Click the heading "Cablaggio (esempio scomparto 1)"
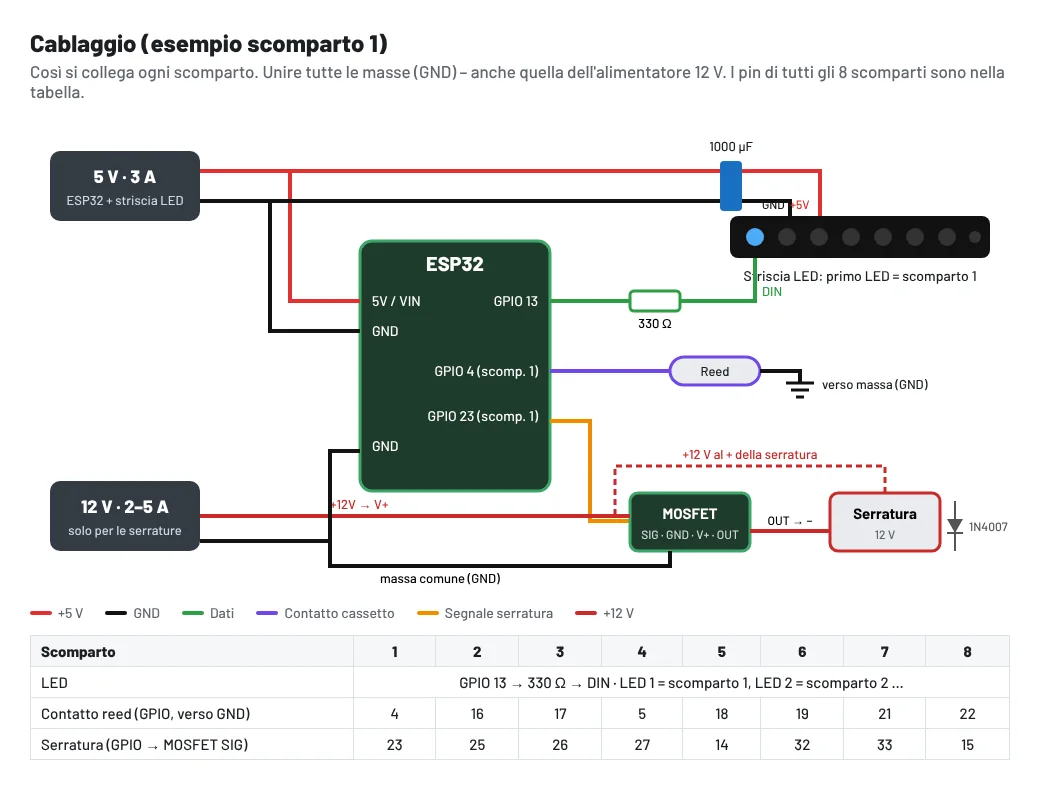 click(x=209, y=44)
